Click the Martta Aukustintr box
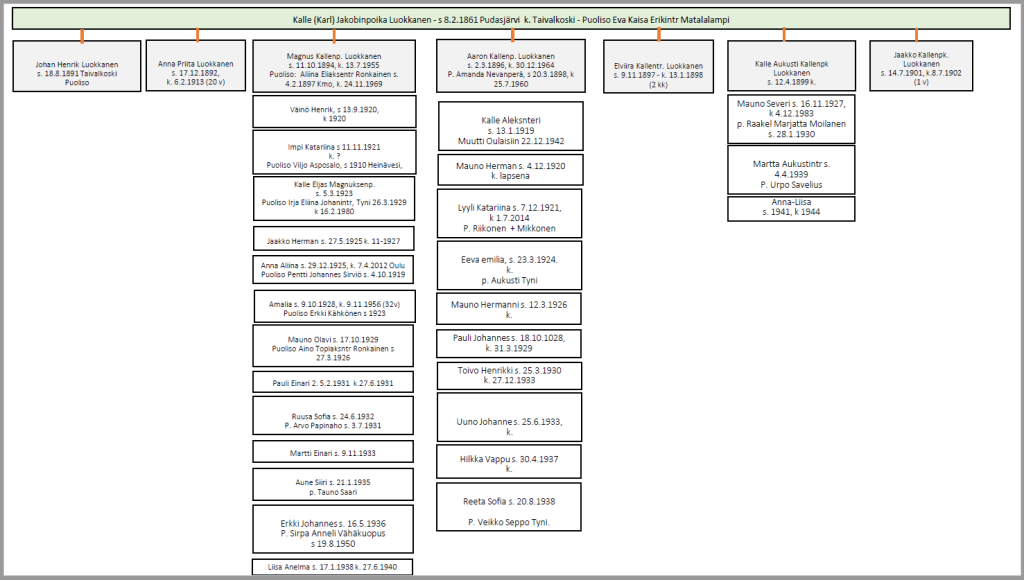The image size is (1024, 580). click(x=791, y=172)
